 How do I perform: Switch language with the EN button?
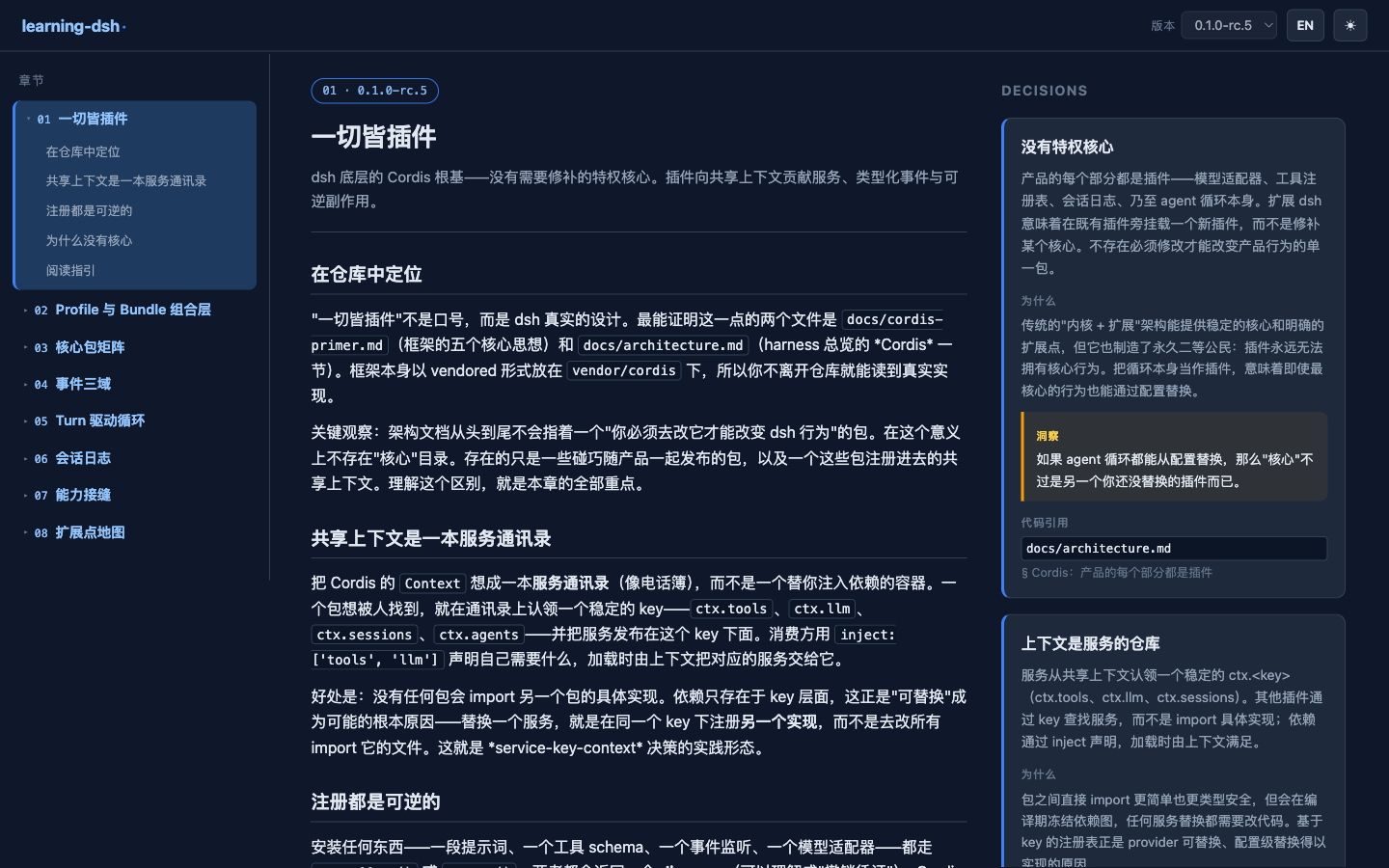[1305, 25]
